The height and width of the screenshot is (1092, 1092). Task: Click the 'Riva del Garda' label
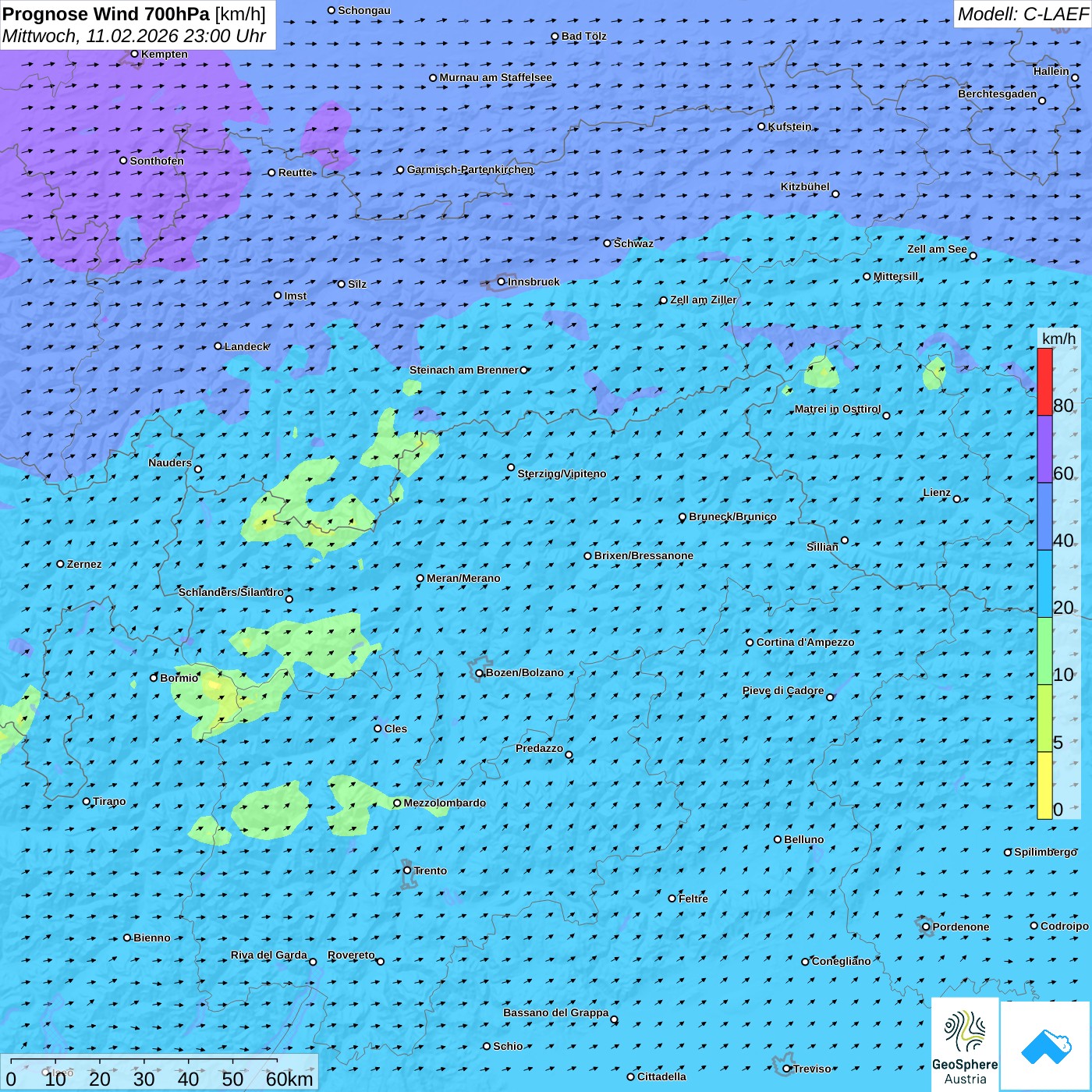point(269,955)
